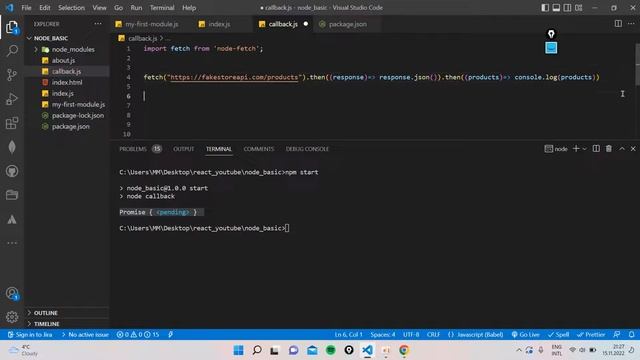Open errors and warnings status counter
Image resolution: width=640 pixels, height=360 pixels.
(x=138, y=335)
